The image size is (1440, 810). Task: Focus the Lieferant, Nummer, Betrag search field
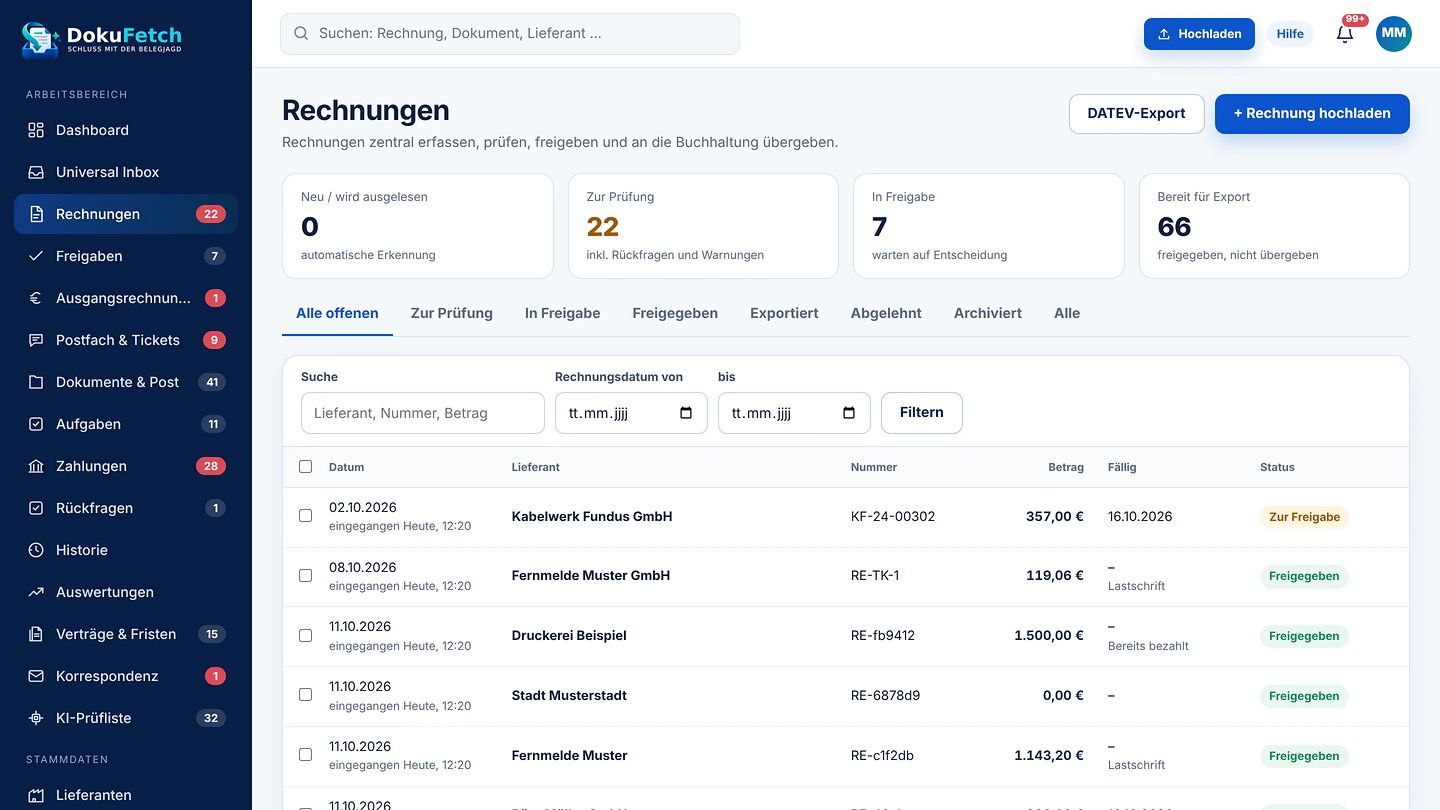(423, 413)
